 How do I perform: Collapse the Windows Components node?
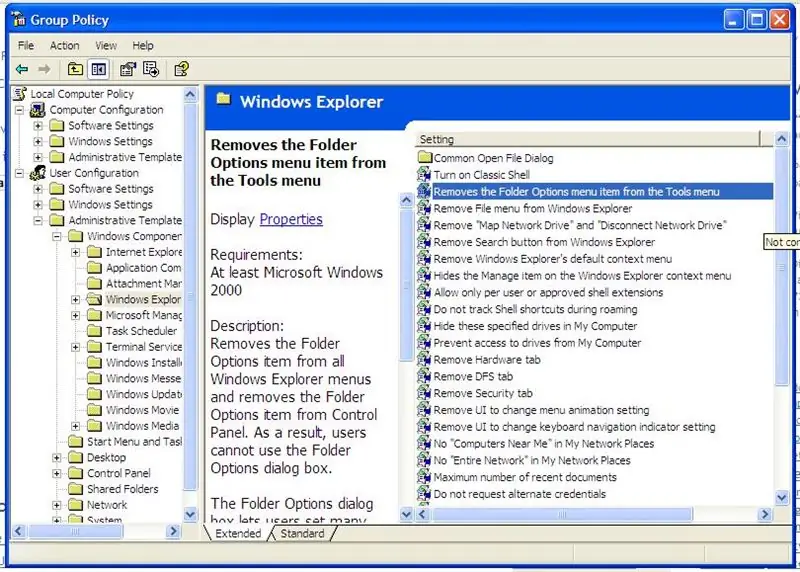pos(57,236)
